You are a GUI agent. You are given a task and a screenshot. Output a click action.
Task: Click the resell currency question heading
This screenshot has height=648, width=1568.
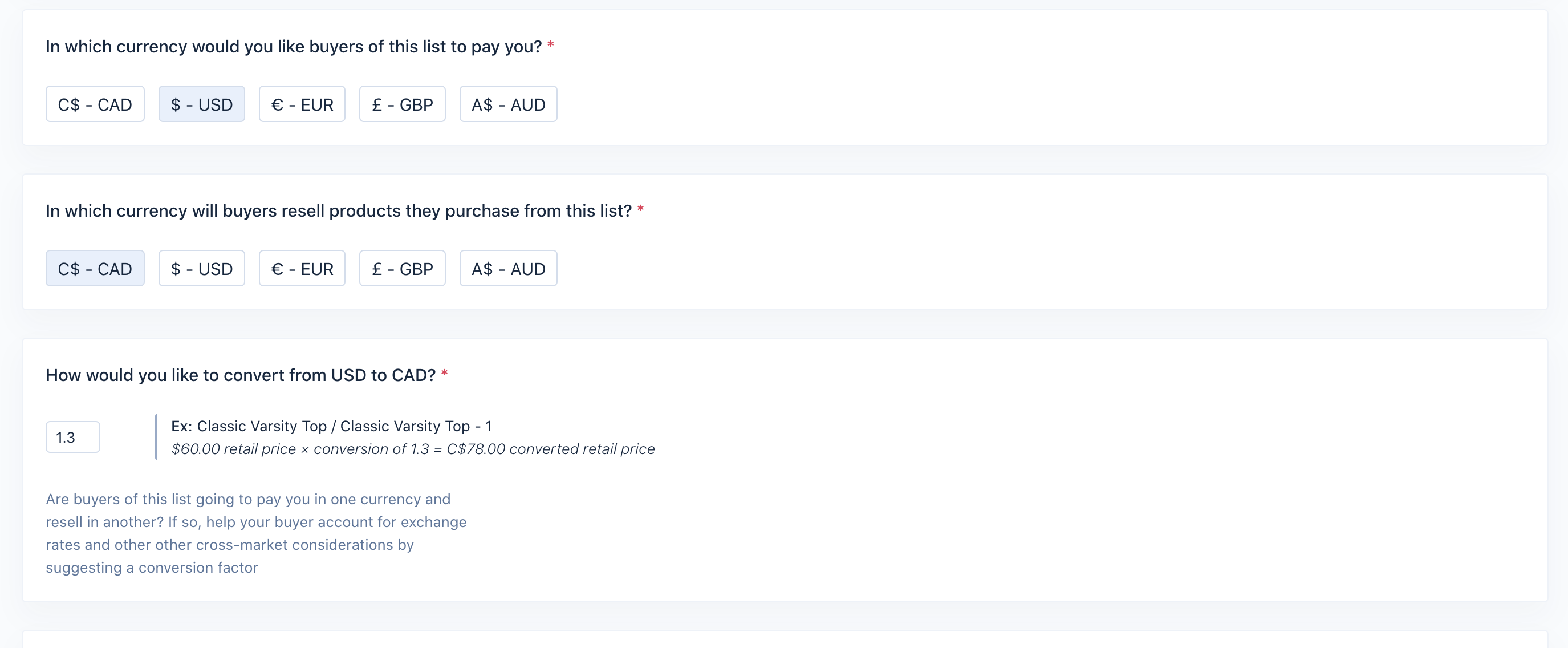point(339,211)
